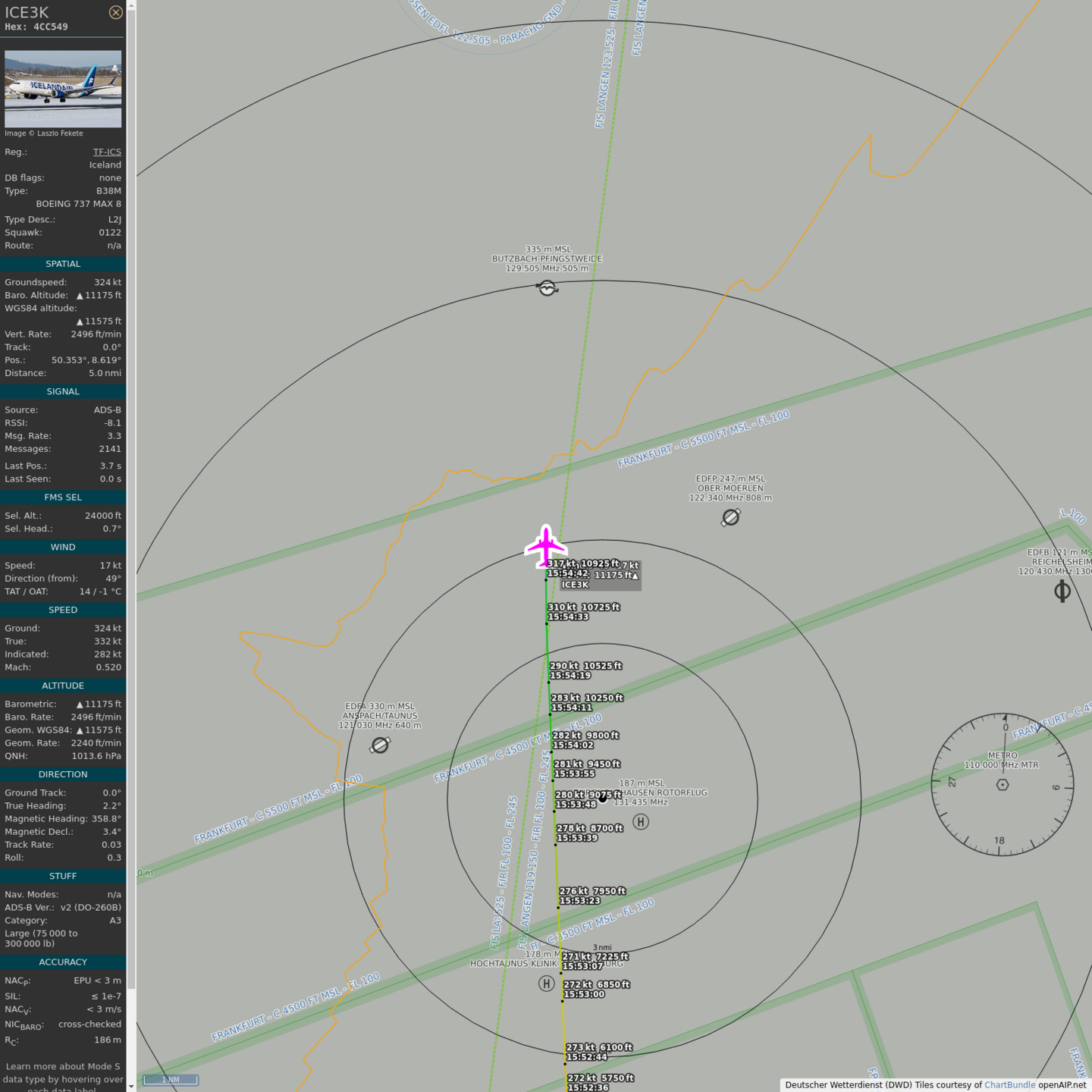Screen dimensions: 1092x1092
Task: Click the Ober-Moerlen airfield symbol
Action: tap(731, 517)
